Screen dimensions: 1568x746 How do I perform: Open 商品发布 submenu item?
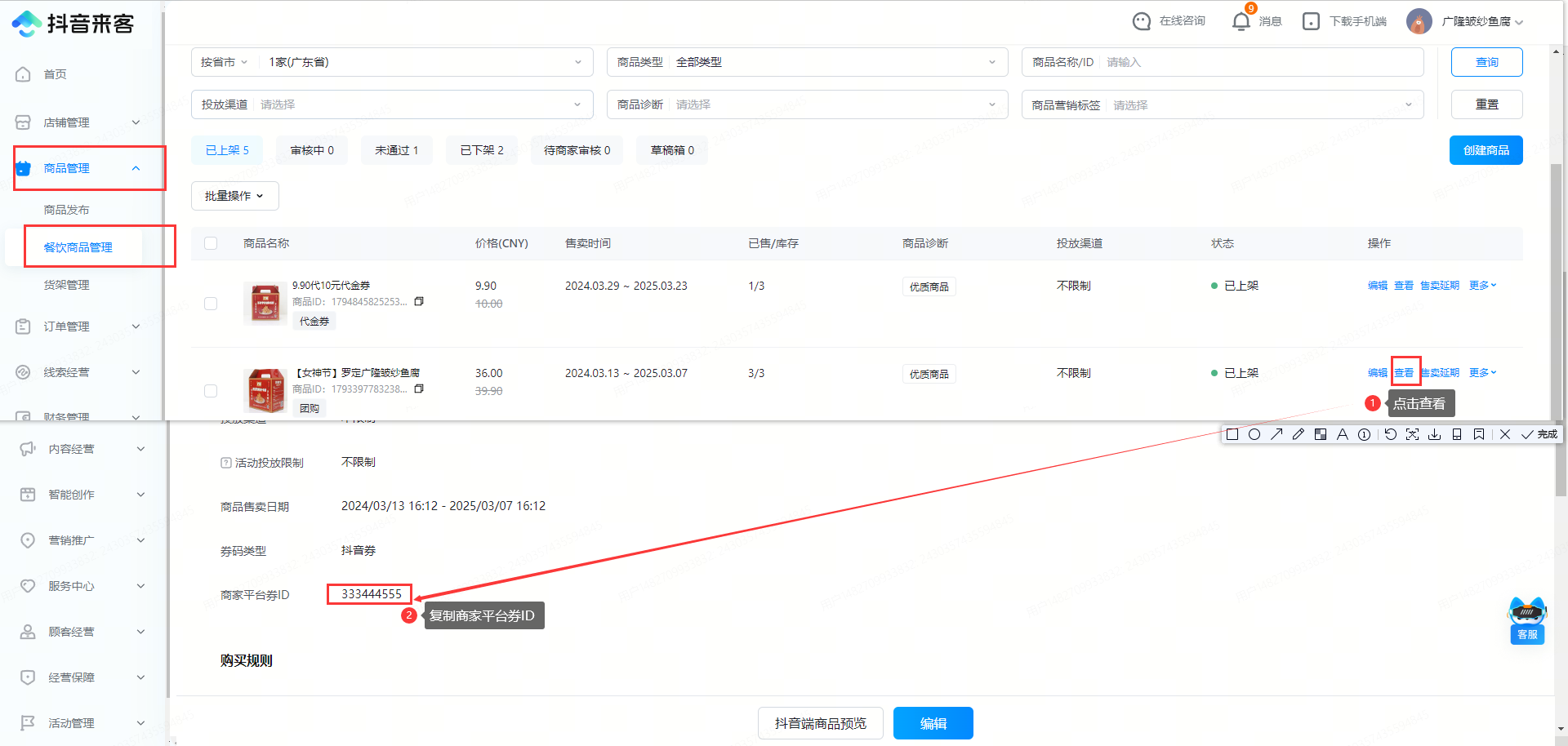[66, 210]
